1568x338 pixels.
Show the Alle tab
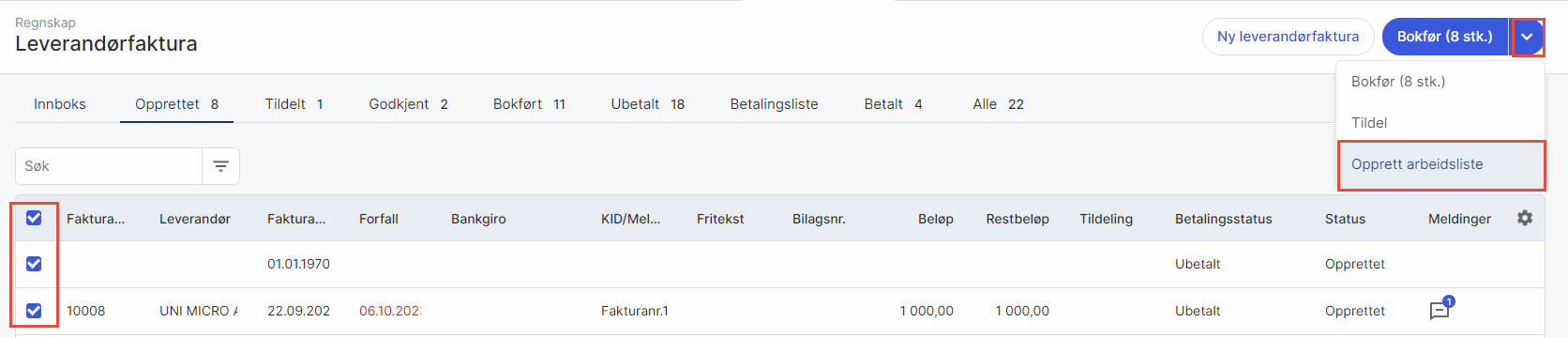point(998,104)
